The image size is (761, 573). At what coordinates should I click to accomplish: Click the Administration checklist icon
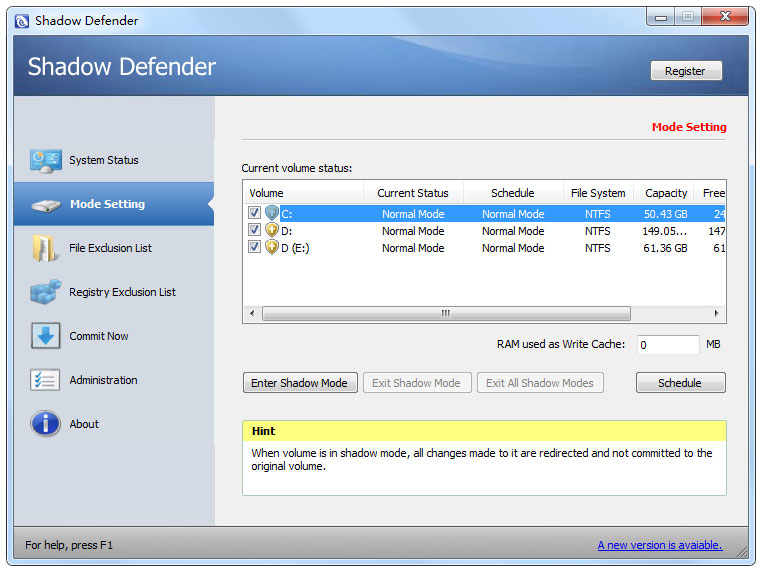tap(45, 380)
